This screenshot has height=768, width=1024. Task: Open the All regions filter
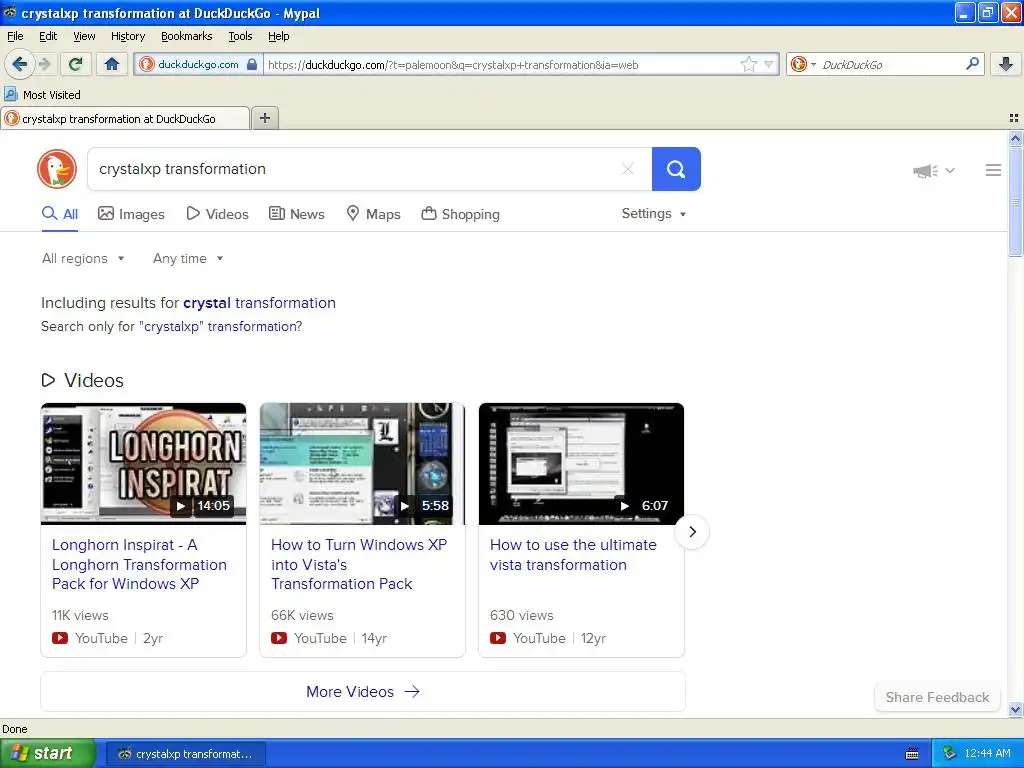(x=83, y=259)
